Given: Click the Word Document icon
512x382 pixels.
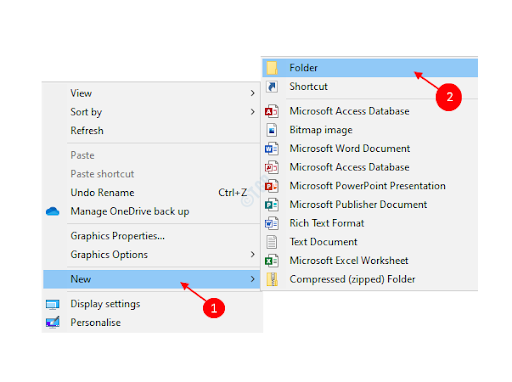Looking at the screenshot, I should (x=272, y=149).
